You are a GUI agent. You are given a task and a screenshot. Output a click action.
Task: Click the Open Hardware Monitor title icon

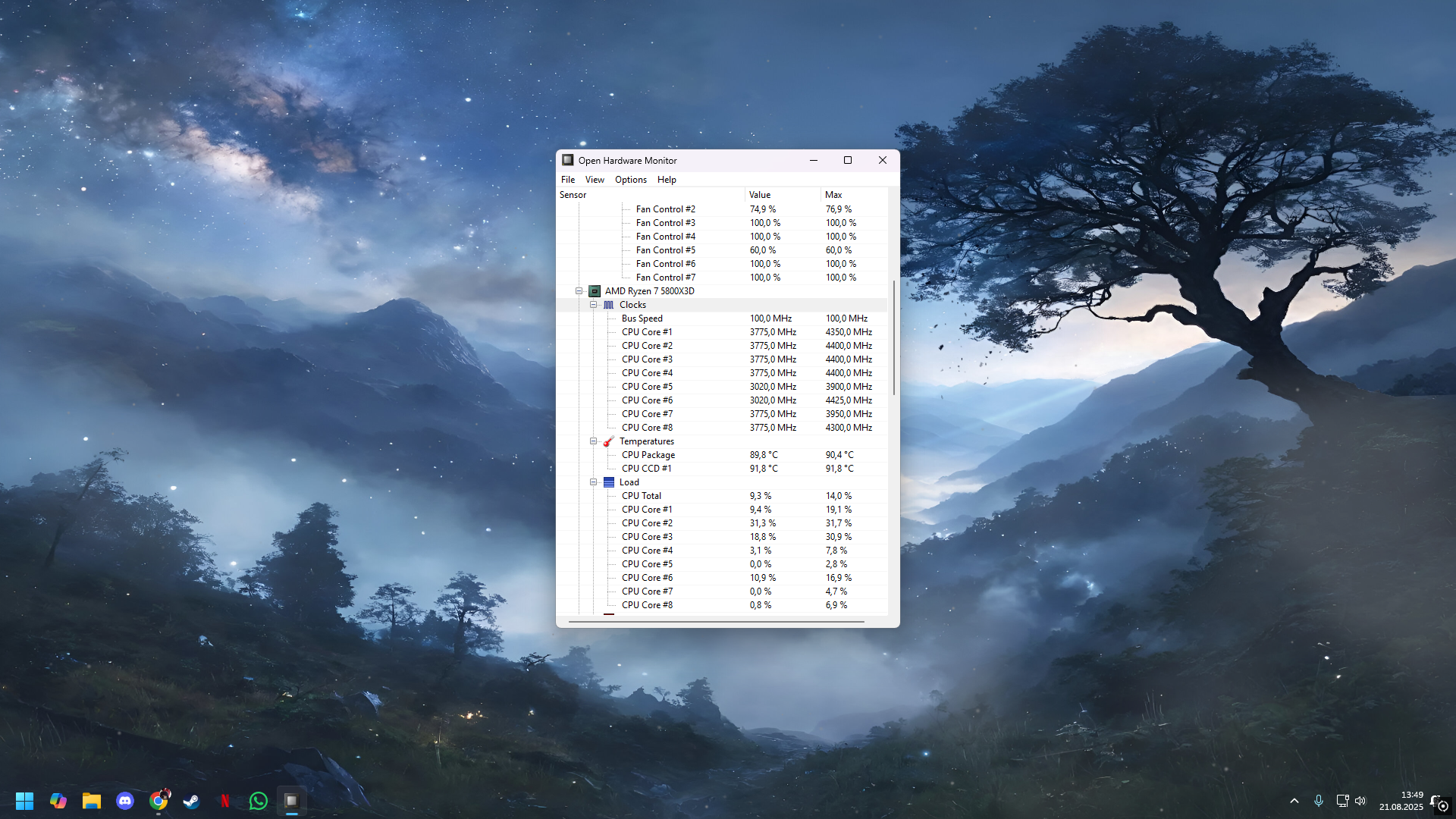(568, 160)
